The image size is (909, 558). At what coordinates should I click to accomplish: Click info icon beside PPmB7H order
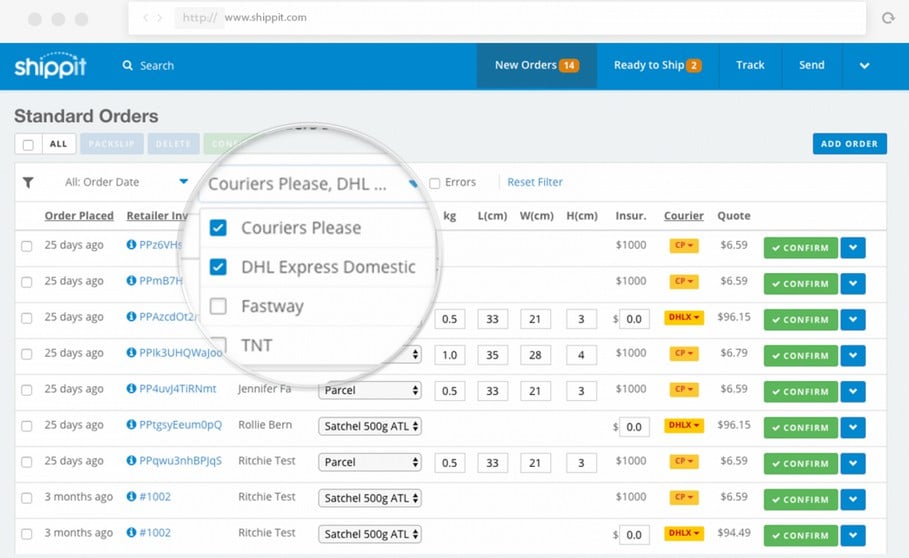pos(131,280)
